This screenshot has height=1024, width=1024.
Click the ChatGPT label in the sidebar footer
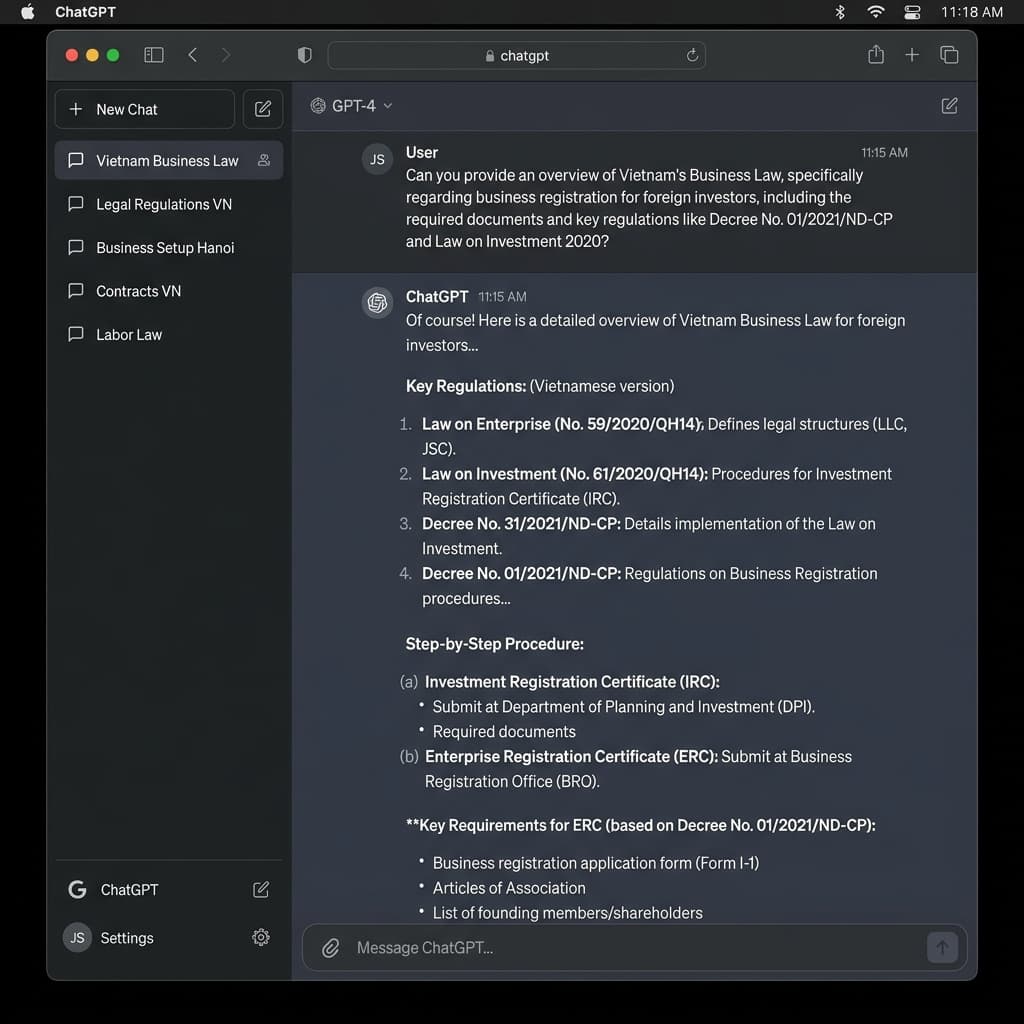pos(129,890)
